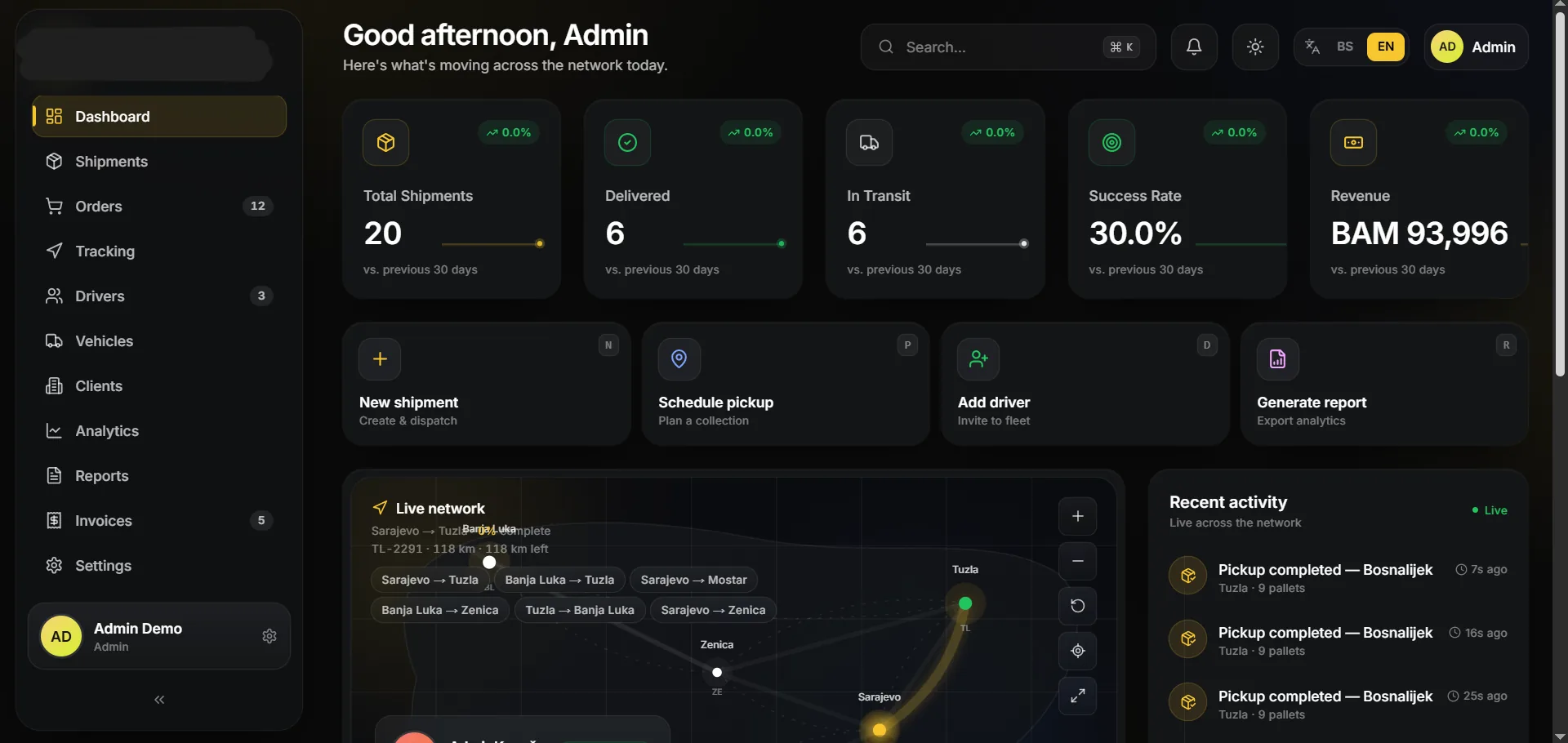Recenter map with crosshair icon
The image size is (1568, 743).
pyautogui.click(x=1078, y=651)
